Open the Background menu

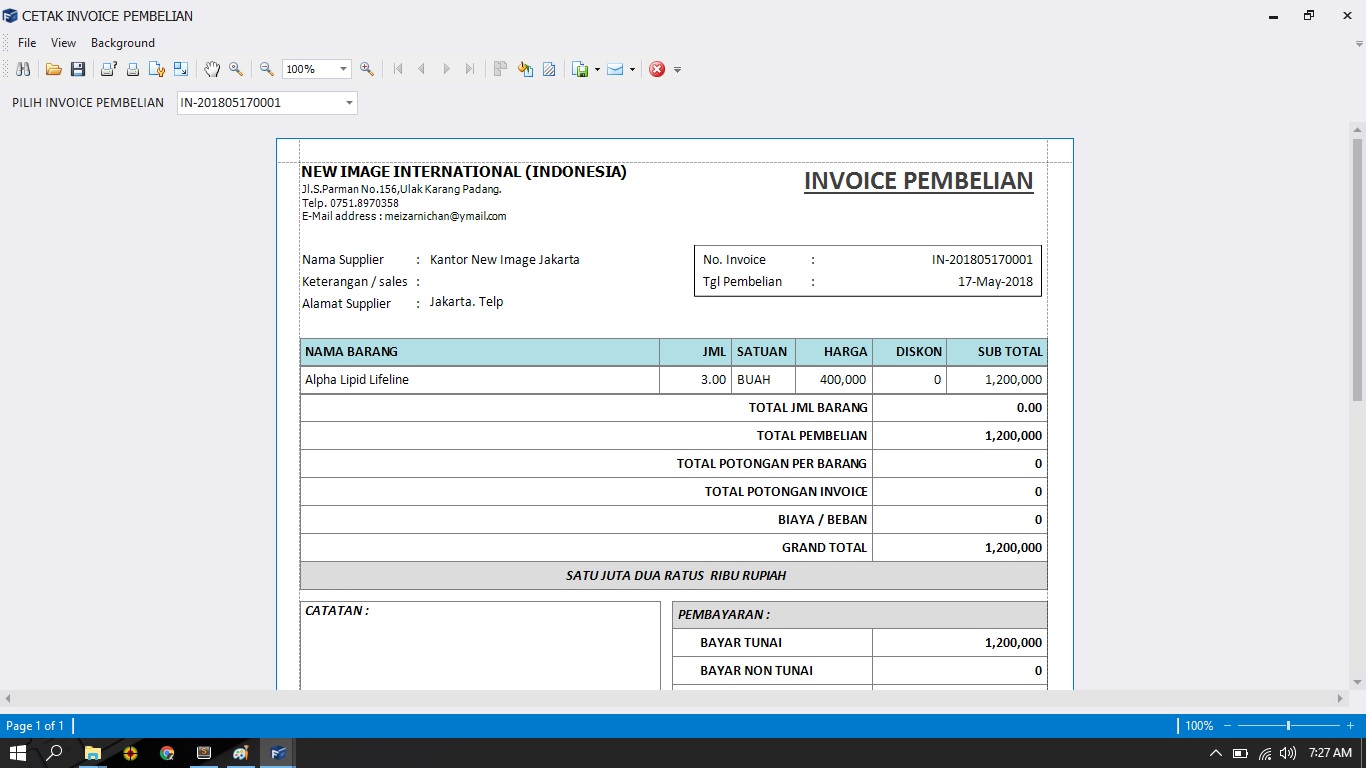[123, 43]
